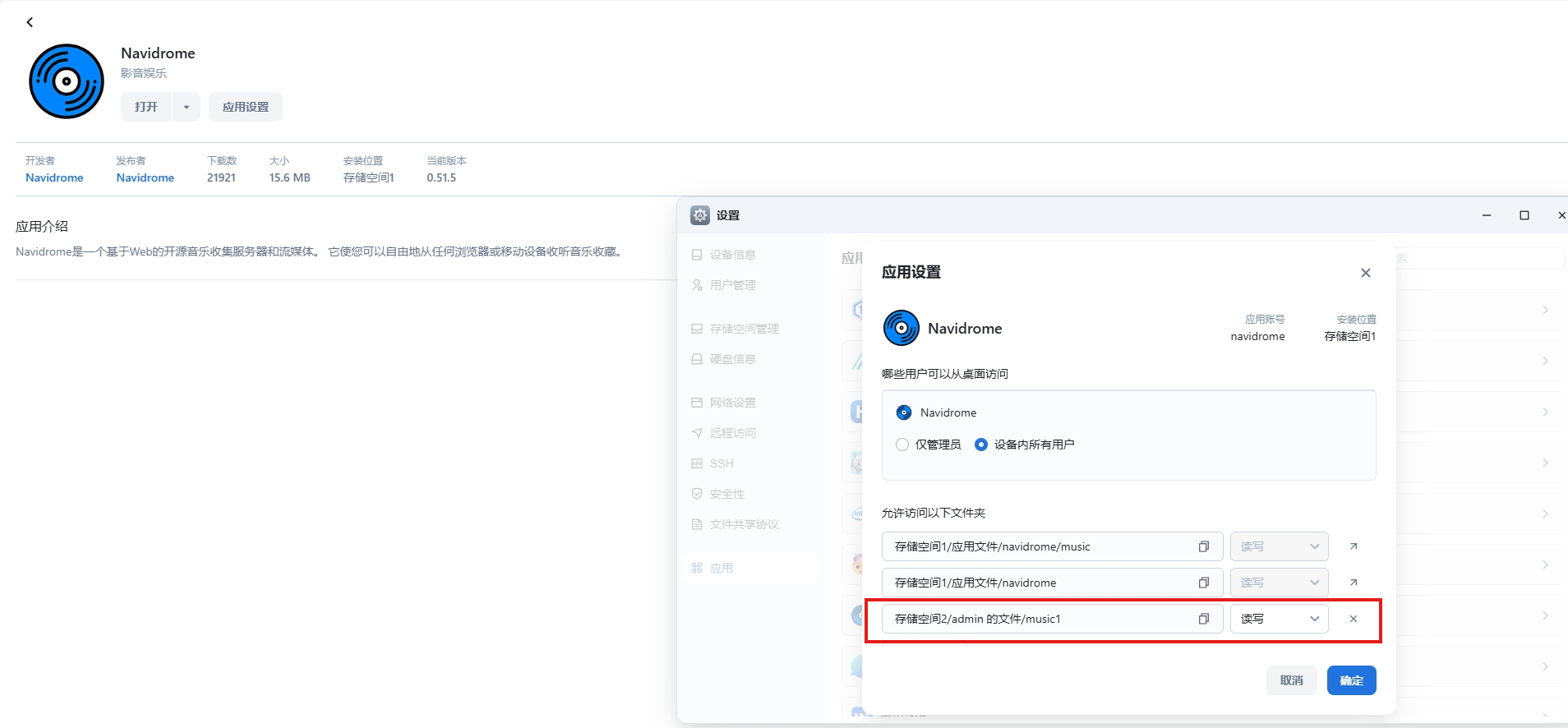The image size is (1568, 728).
Task: Click the 存储空间1/应用文件/navidrome path field
Action: click(x=1053, y=583)
